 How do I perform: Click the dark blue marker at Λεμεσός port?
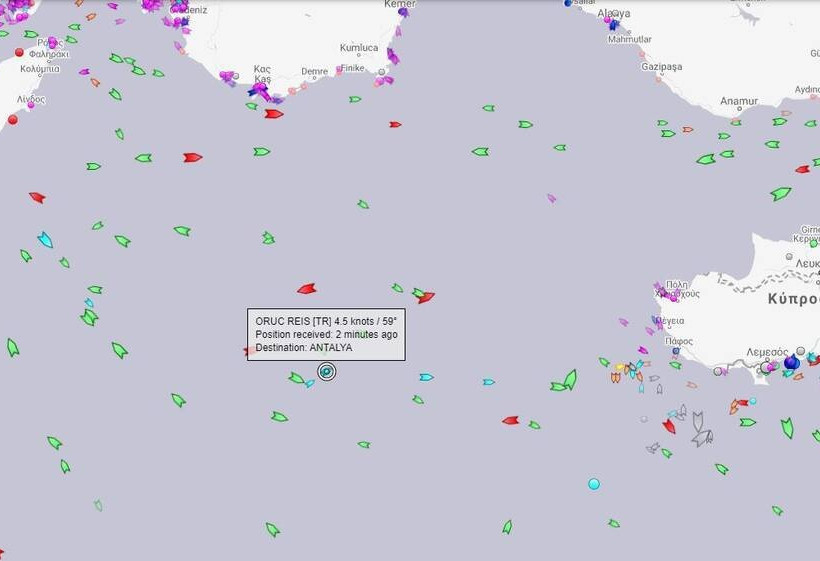pos(791,362)
